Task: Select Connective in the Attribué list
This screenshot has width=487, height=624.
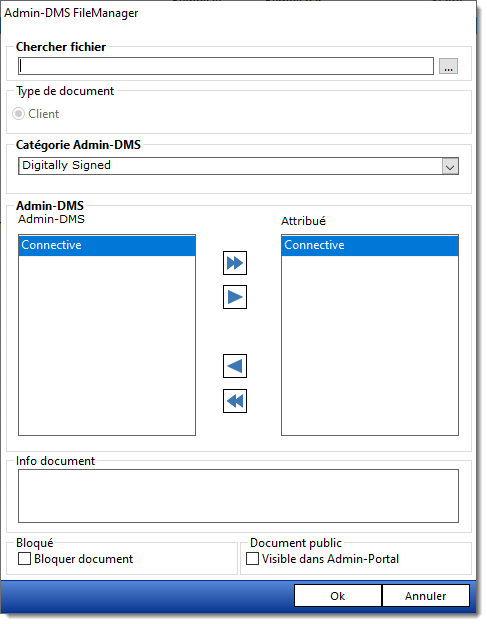Action: [370, 245]
